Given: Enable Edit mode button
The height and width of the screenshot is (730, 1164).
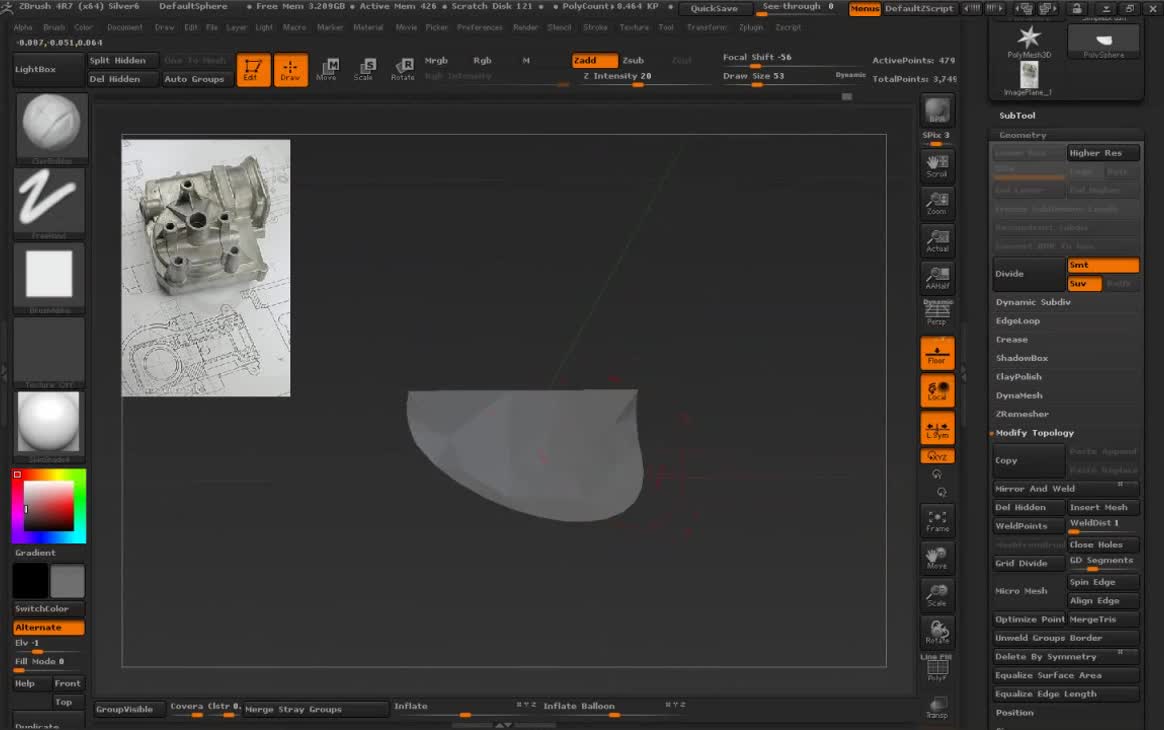Looking at the screenshot, I should point(252,70).
